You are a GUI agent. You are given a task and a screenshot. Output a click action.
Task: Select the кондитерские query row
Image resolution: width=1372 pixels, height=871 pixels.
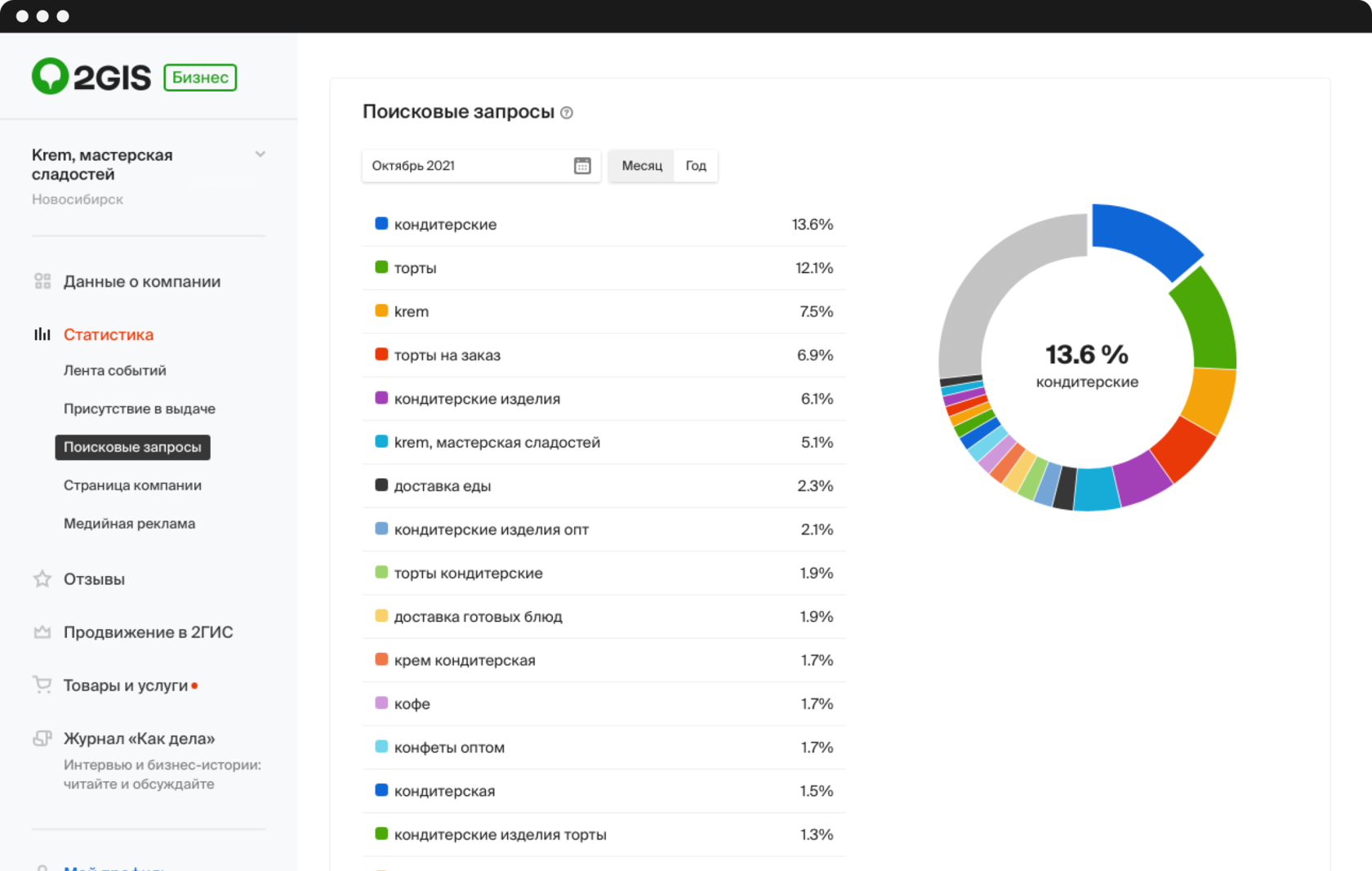click(604, 225)
